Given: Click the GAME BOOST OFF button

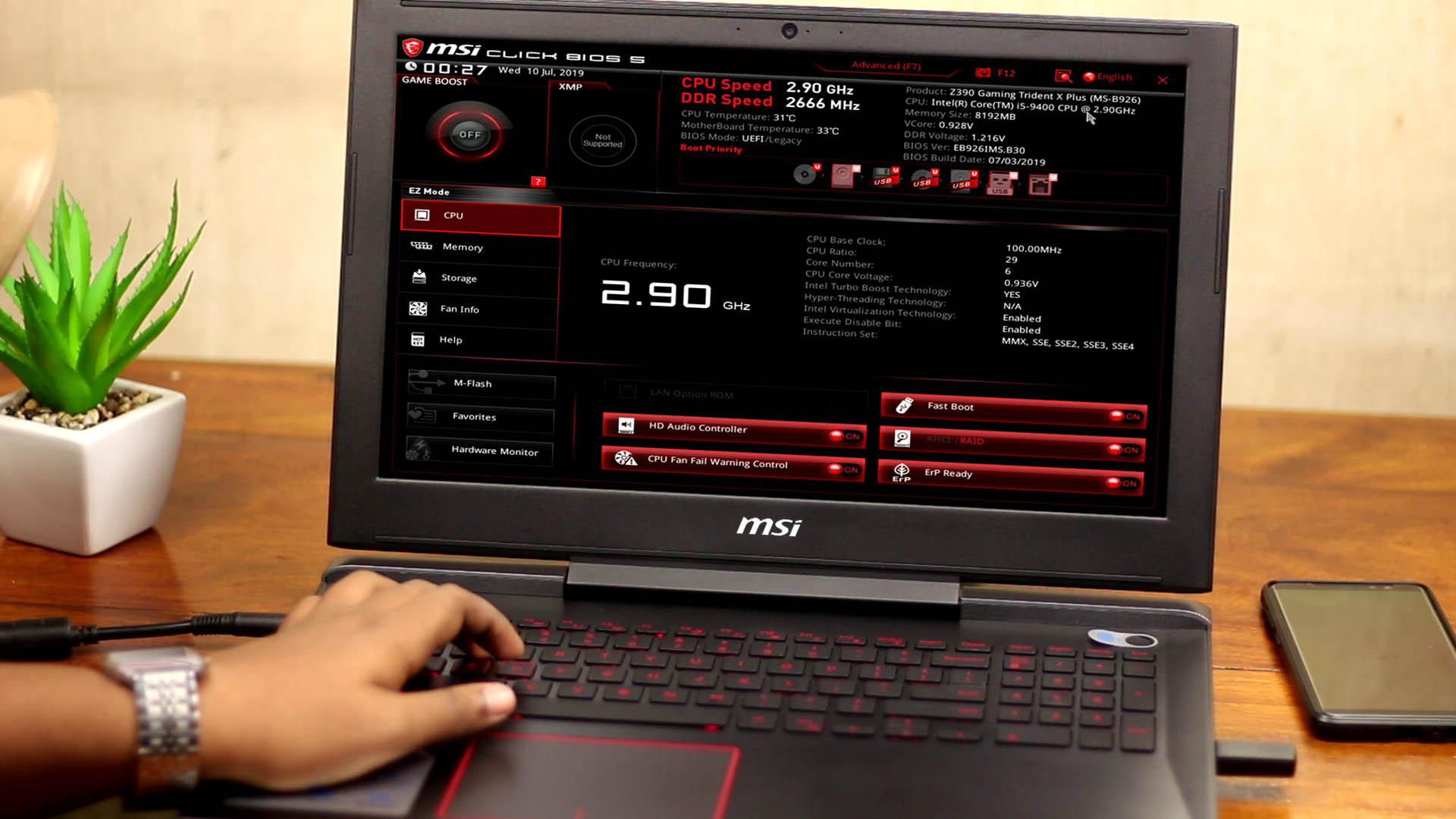Looking at the screenshot, I should pos(468,134).
